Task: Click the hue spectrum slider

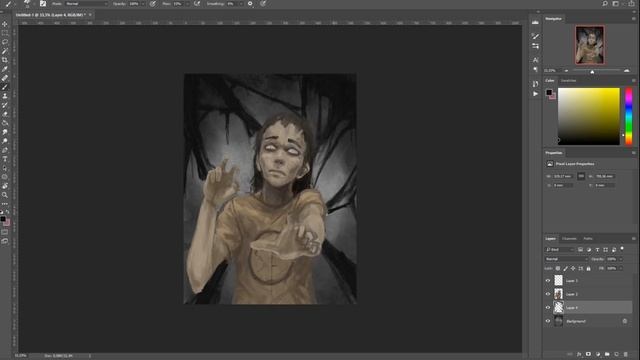Action: click(x=629, y=116)
